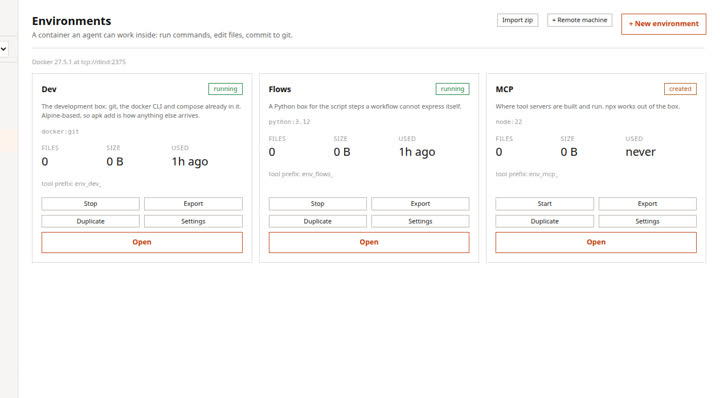Select the Dev card title
720x398 pixels.
49,89
